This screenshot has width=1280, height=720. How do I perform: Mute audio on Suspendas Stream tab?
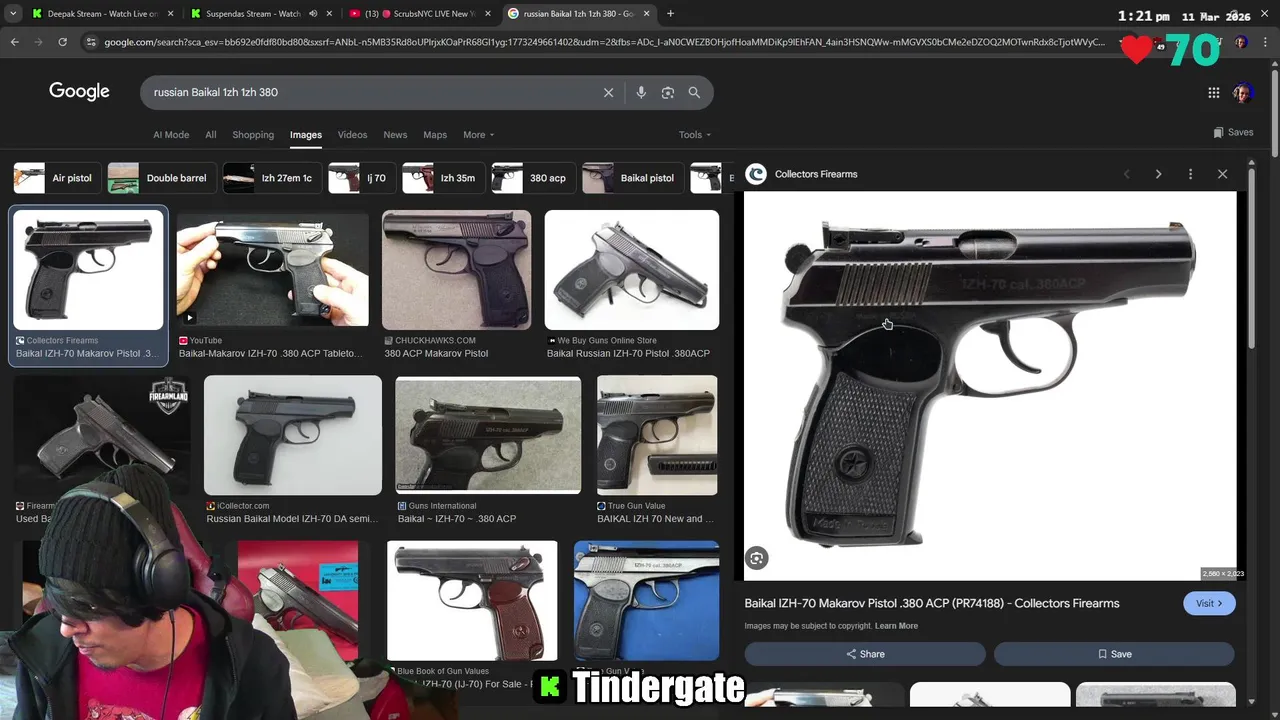[x=313, y=14]
